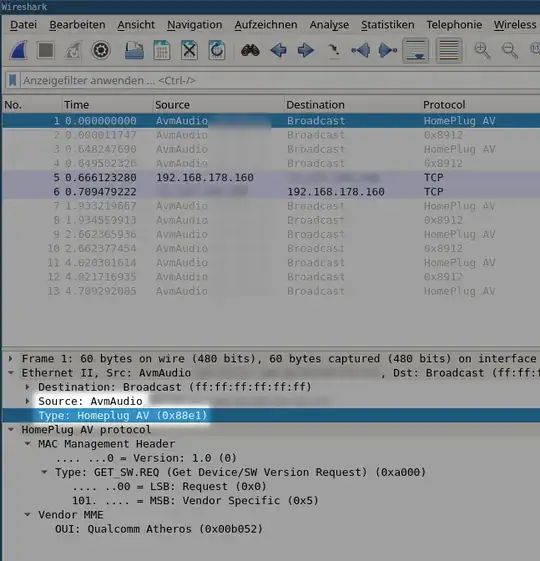Viewport: 540px width, 561px height.
Task: Open the Statistiken menu
Action: 388,25
